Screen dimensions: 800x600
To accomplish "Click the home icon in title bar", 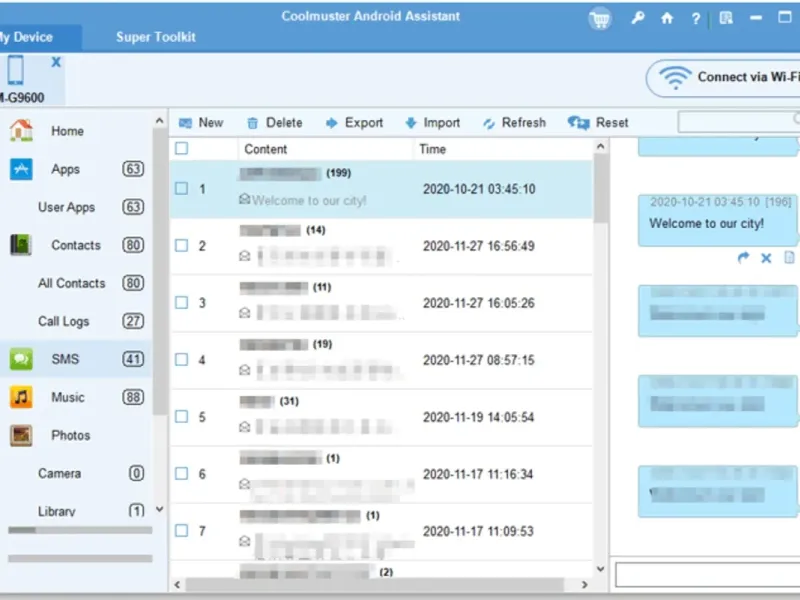I will [x=666, y=18].
